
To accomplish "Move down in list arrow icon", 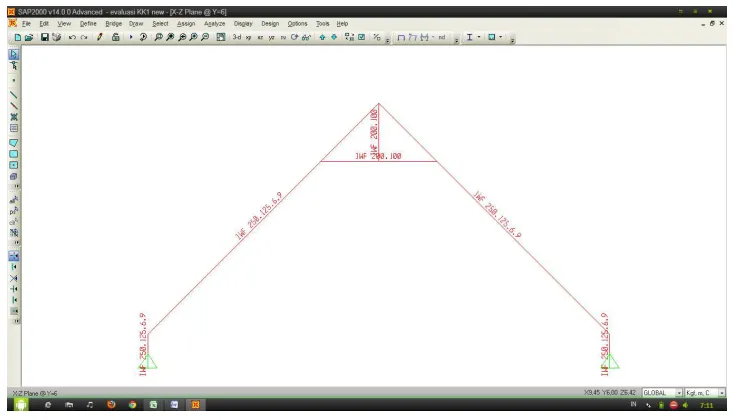I will tap(334, 37).
